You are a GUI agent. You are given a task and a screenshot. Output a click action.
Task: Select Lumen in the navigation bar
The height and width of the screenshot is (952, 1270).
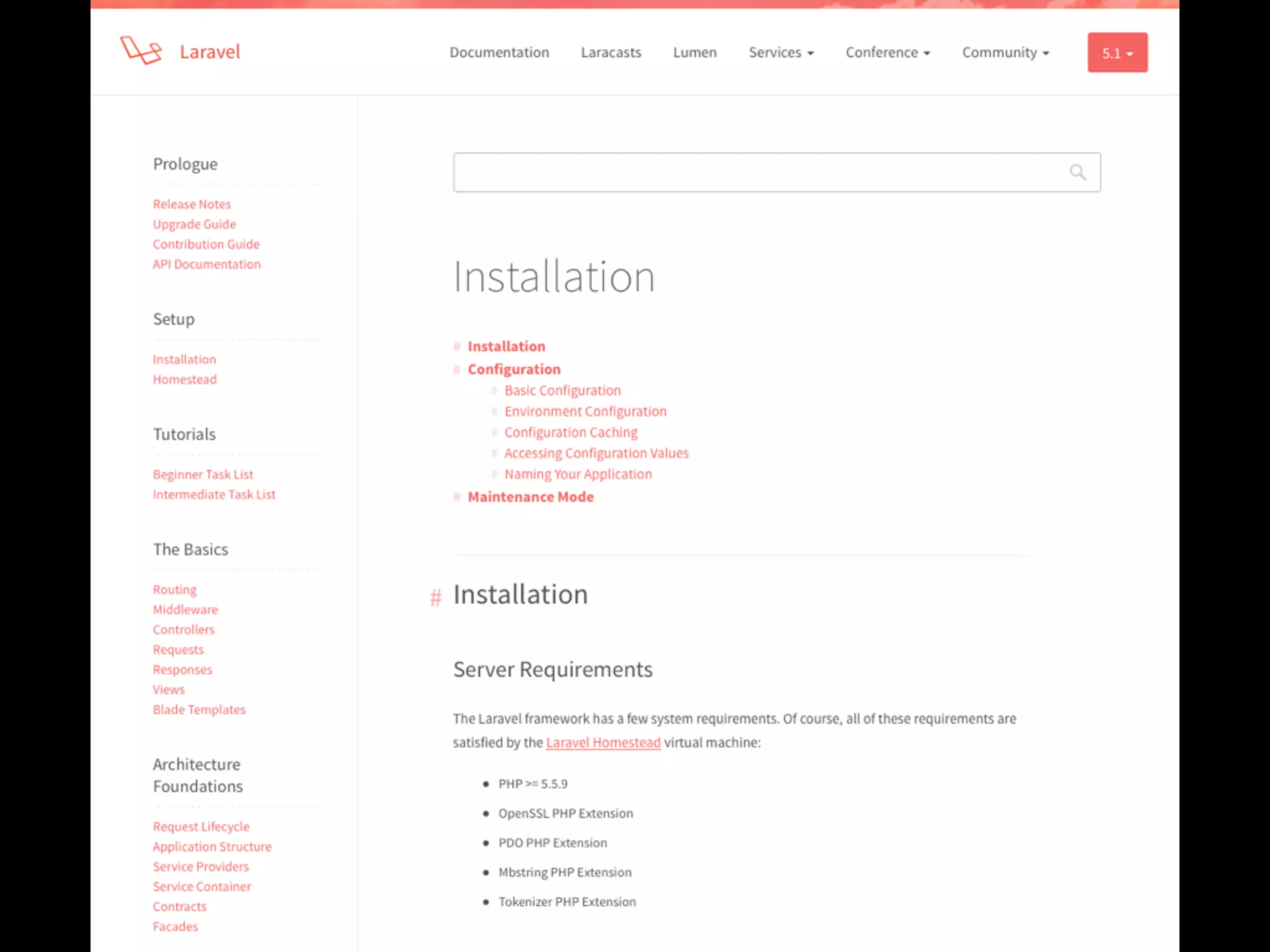[x=695, y=53]
